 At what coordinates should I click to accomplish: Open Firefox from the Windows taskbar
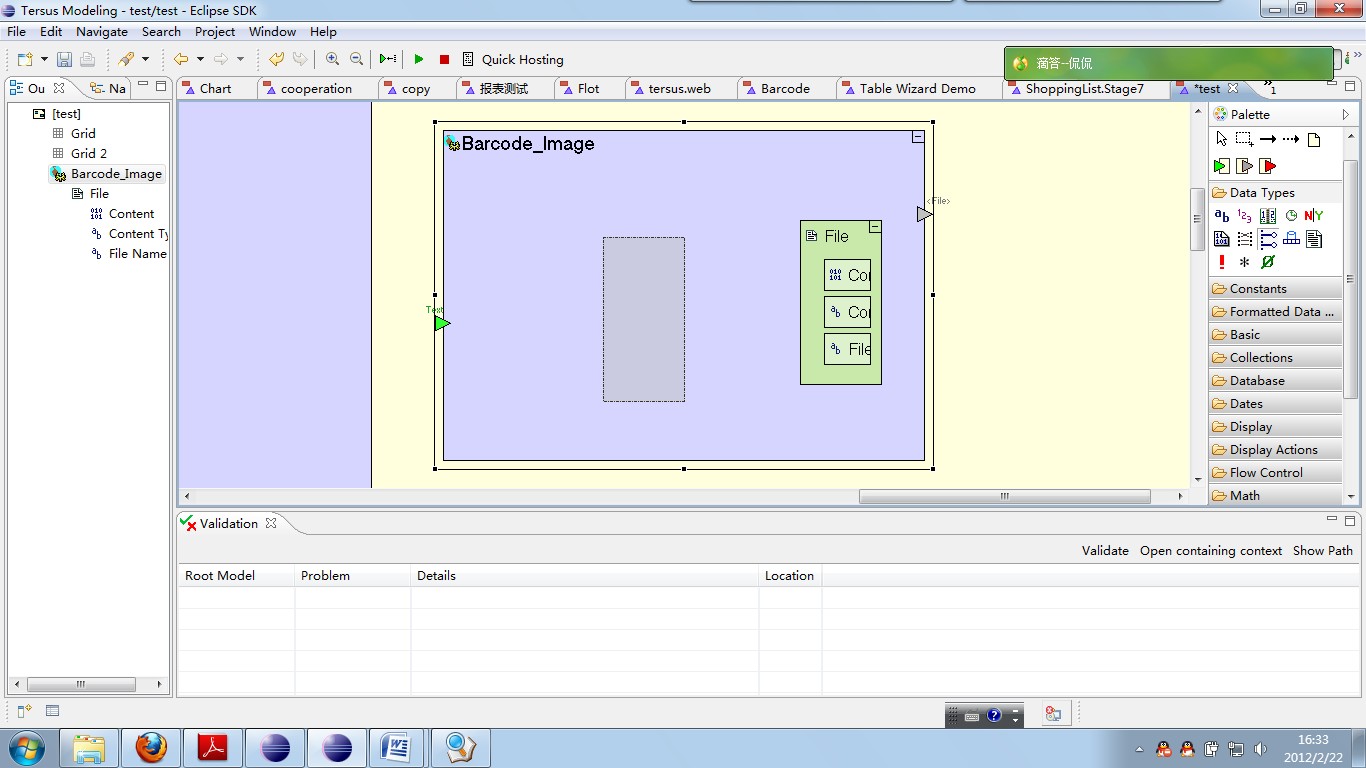point(151,747)
